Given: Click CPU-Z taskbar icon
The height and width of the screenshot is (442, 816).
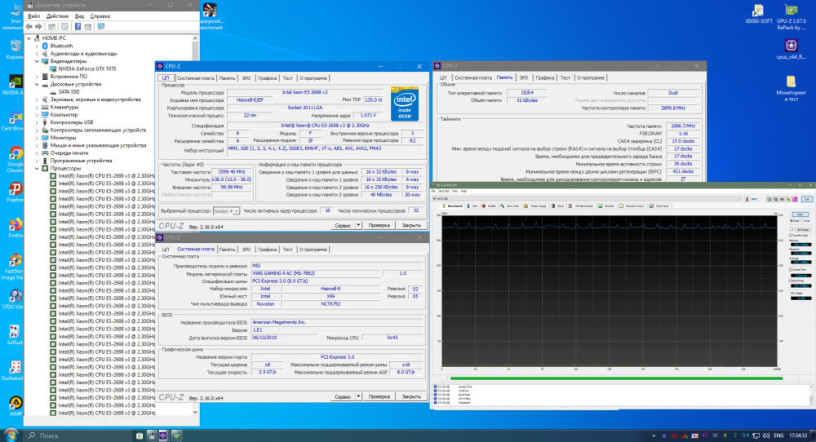Looking at the screenshot, I should [163, 435].
